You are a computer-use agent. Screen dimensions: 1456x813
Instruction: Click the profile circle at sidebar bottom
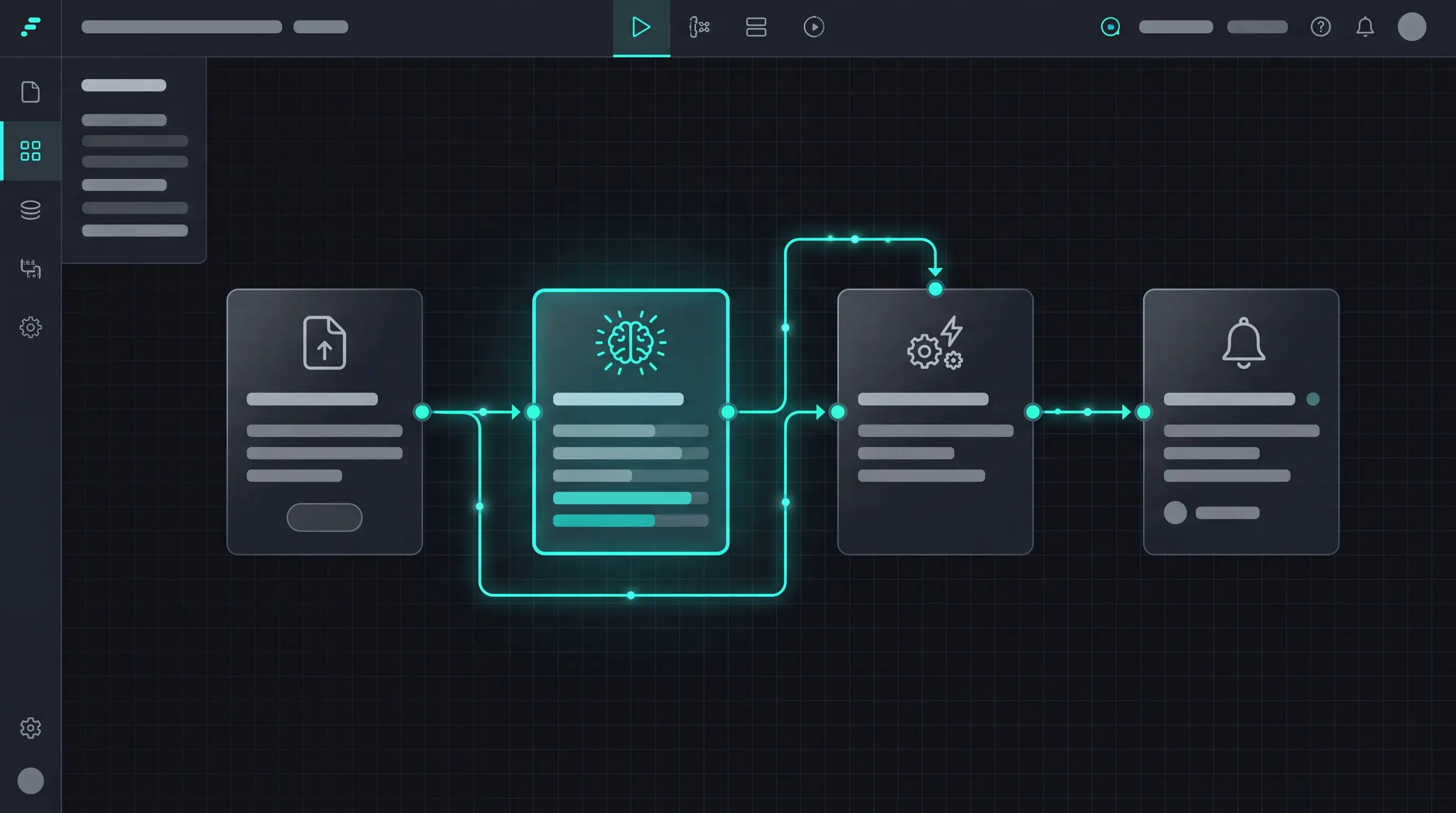click(31, 781)
